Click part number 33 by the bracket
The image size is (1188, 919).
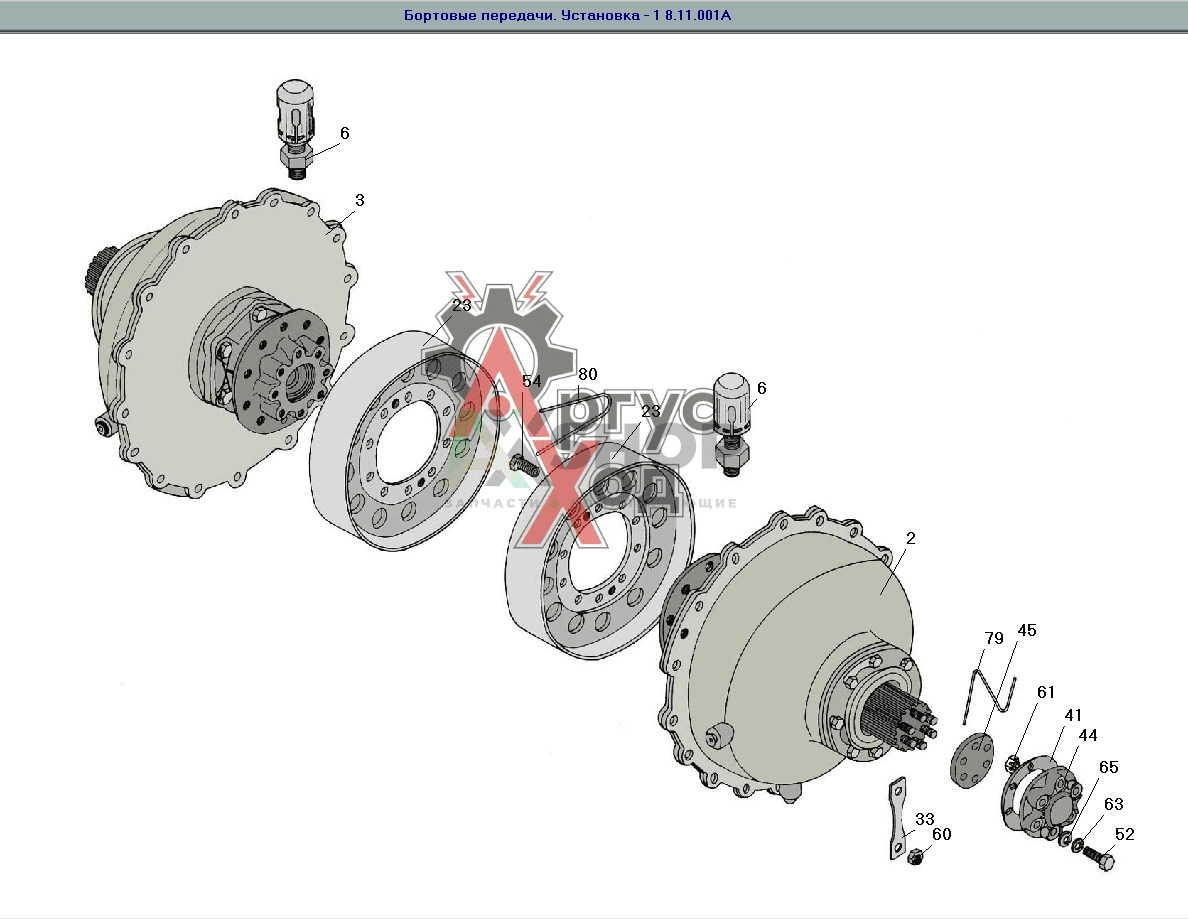(925, 817)
